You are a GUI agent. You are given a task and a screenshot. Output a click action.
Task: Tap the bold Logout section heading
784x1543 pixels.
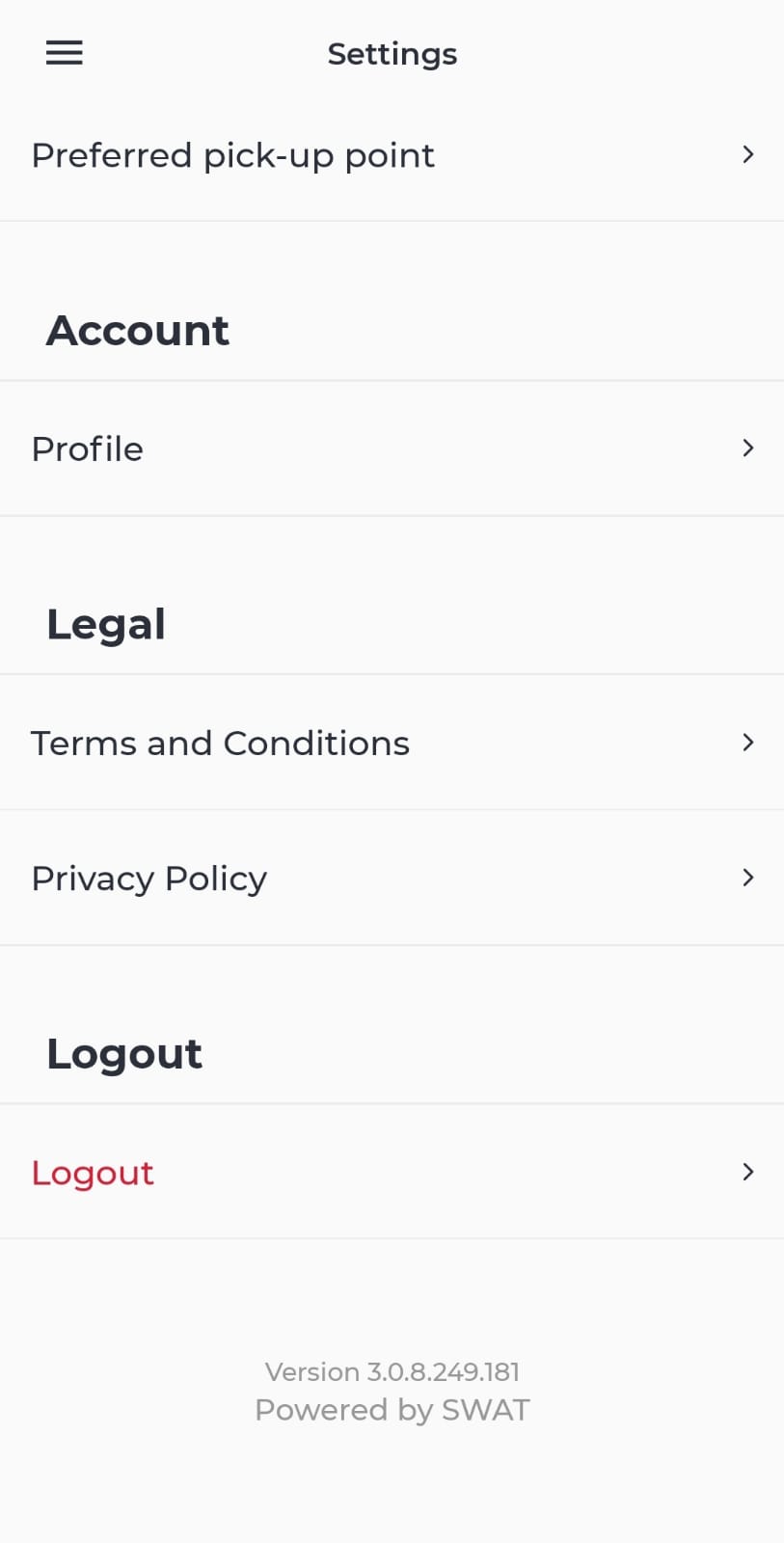point(124,1054)
